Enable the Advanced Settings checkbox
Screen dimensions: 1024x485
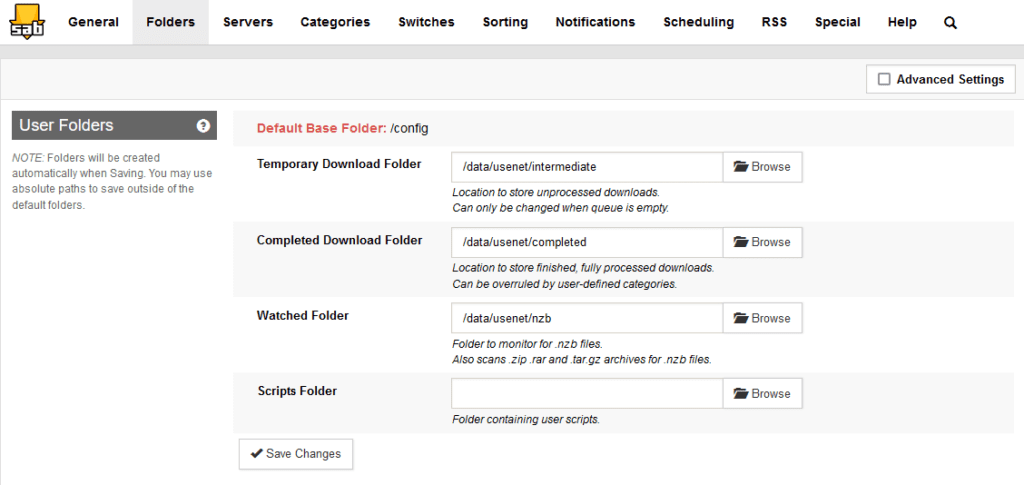click(x=884, y=80)
